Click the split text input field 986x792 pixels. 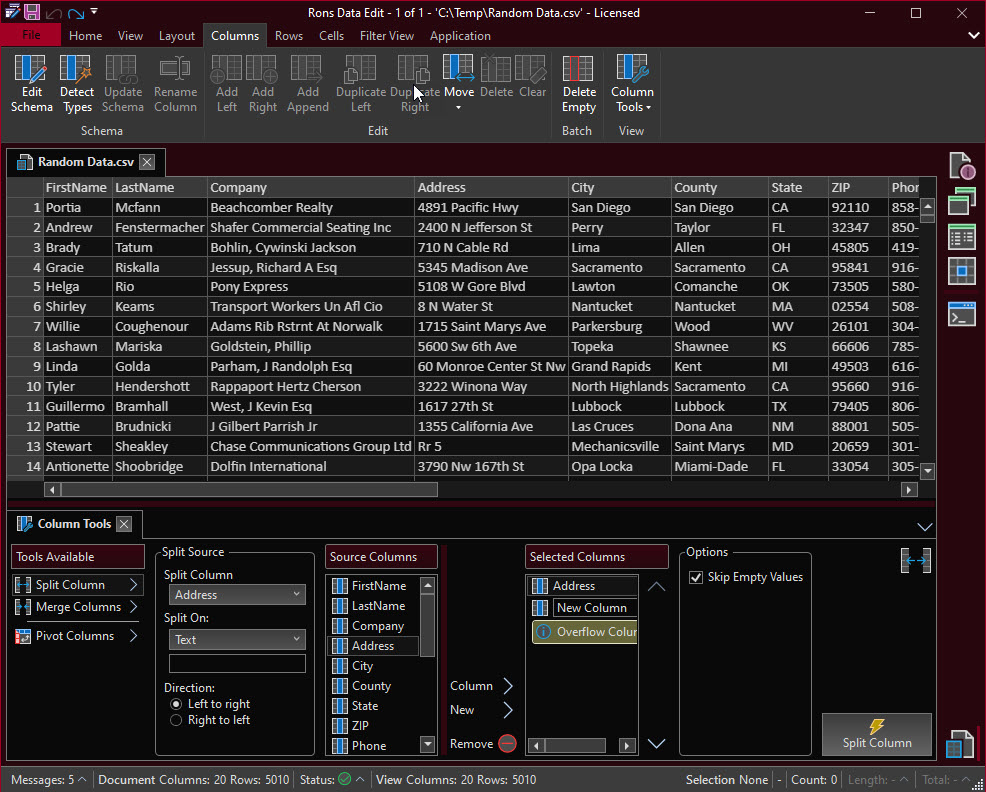point(237,664)
